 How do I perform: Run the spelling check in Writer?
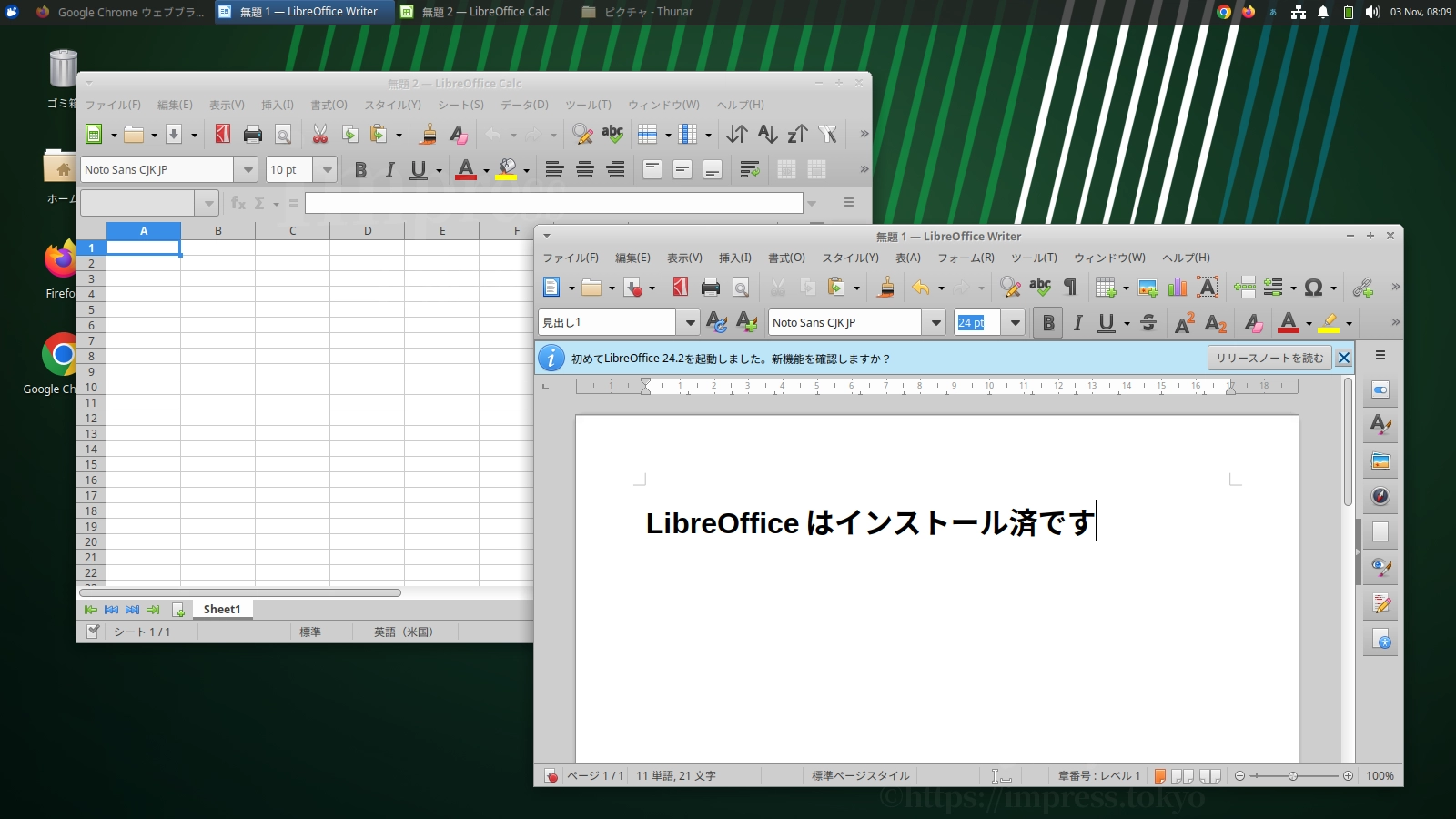[x=1040, y=288]
